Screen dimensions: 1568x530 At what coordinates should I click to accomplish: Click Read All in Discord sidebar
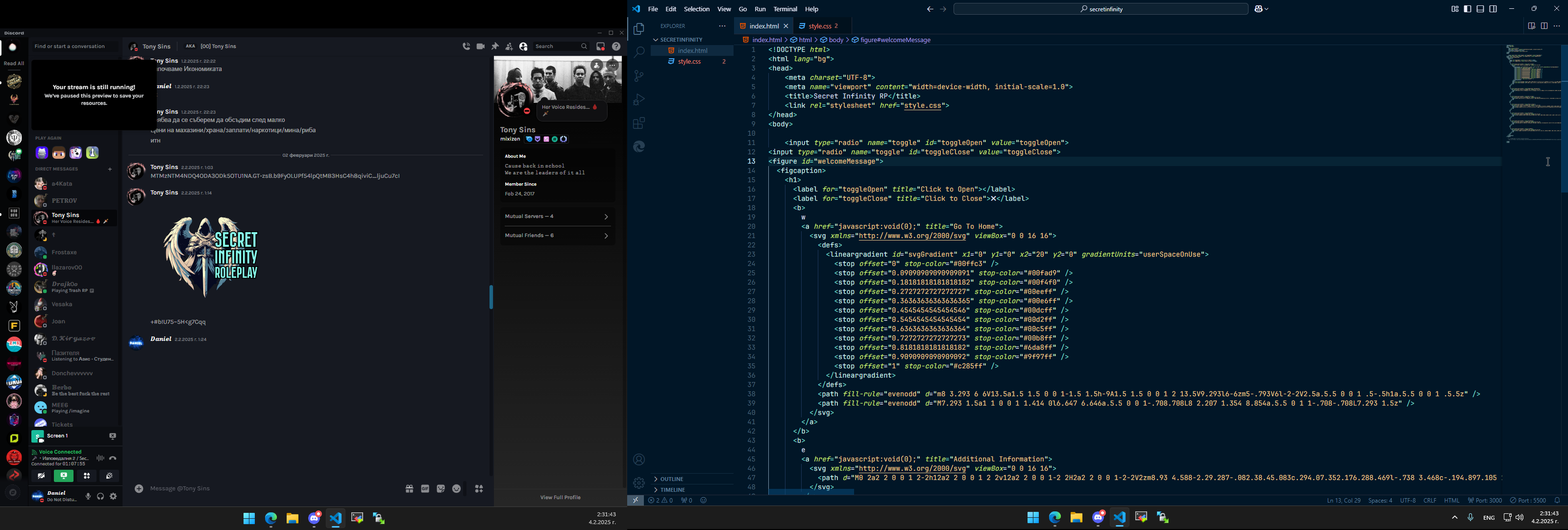pos(14,63)
